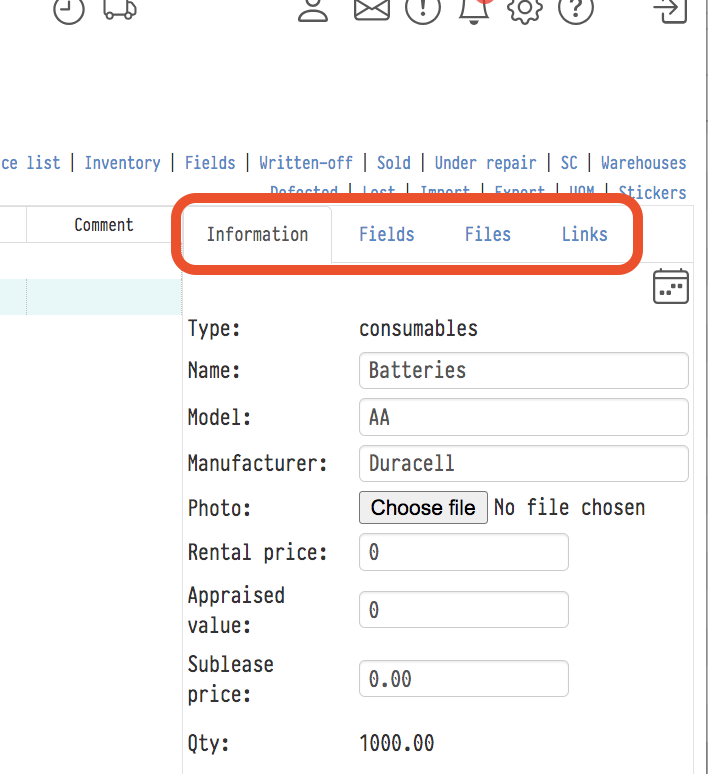The height and width of the screenshot is (774, 708).
Task: Open the envelope messages icon
Action: pos(371,9)
